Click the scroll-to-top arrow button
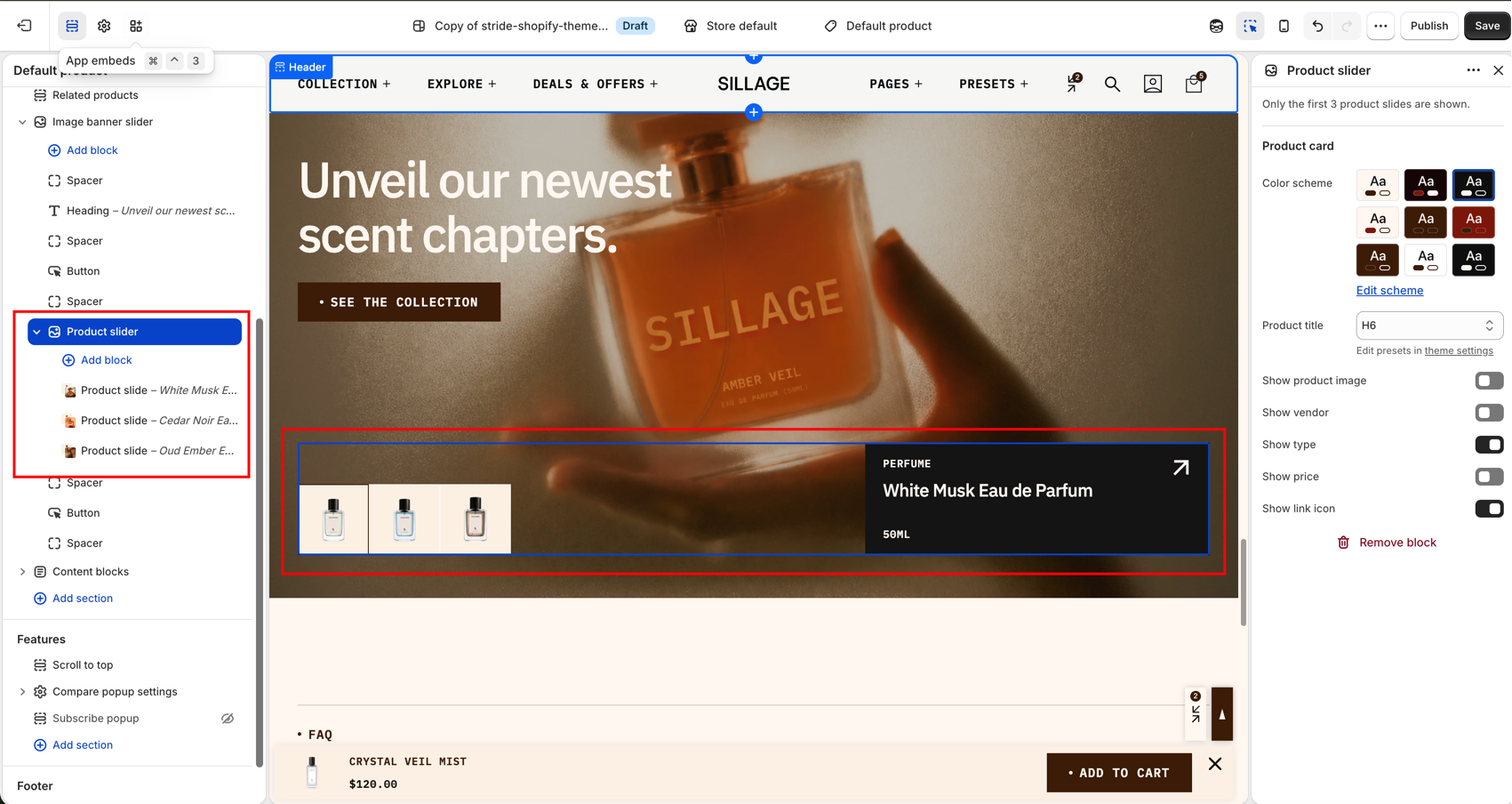1512x804 pixels. [x=1222, y=713]
